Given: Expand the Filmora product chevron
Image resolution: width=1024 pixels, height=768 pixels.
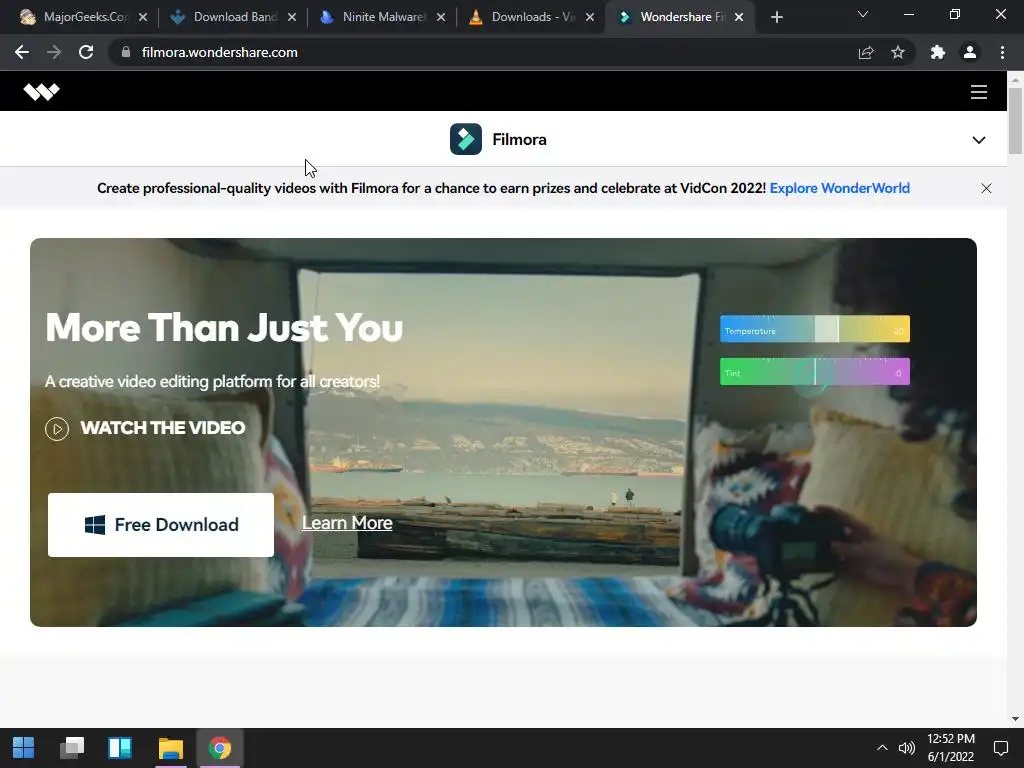Looking at the screenshot, I should (x=978, y=140).
